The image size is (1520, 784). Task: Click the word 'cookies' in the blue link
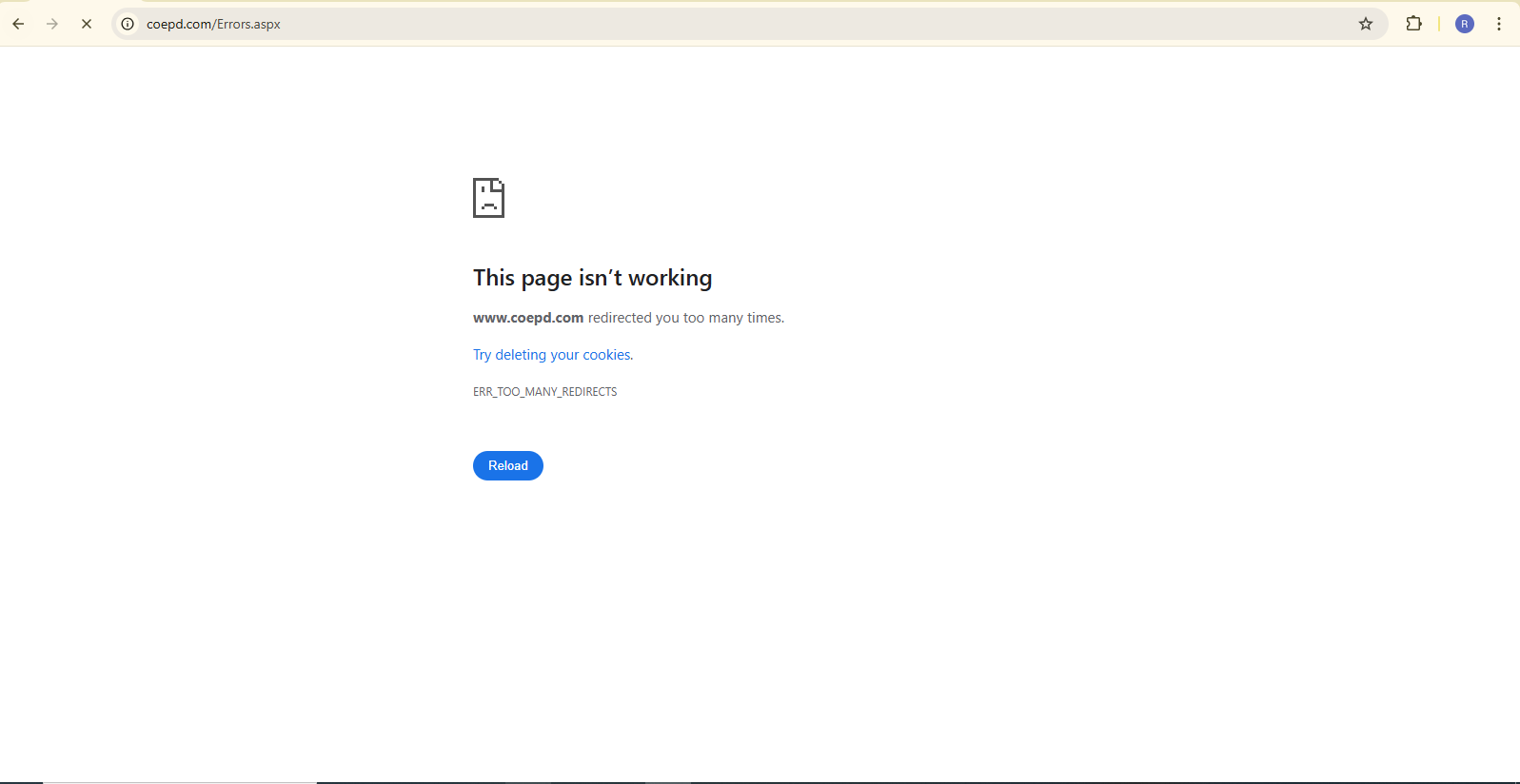[606, 355]
